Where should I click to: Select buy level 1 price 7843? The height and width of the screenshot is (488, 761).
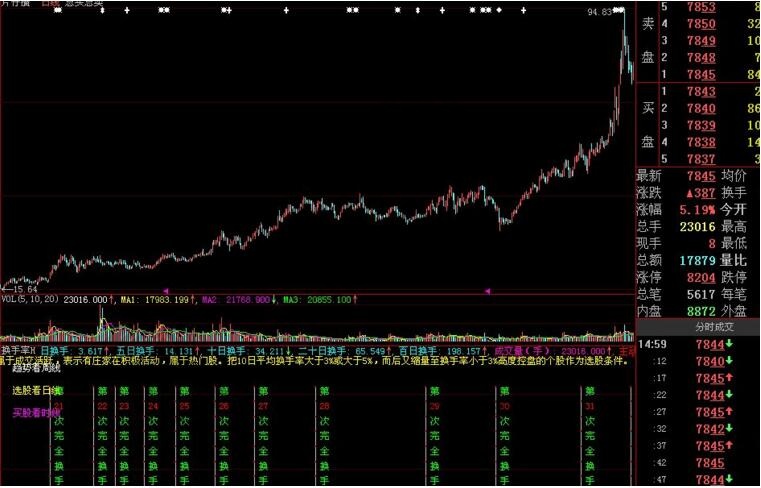pyautogui.click(x=700, y=91)
